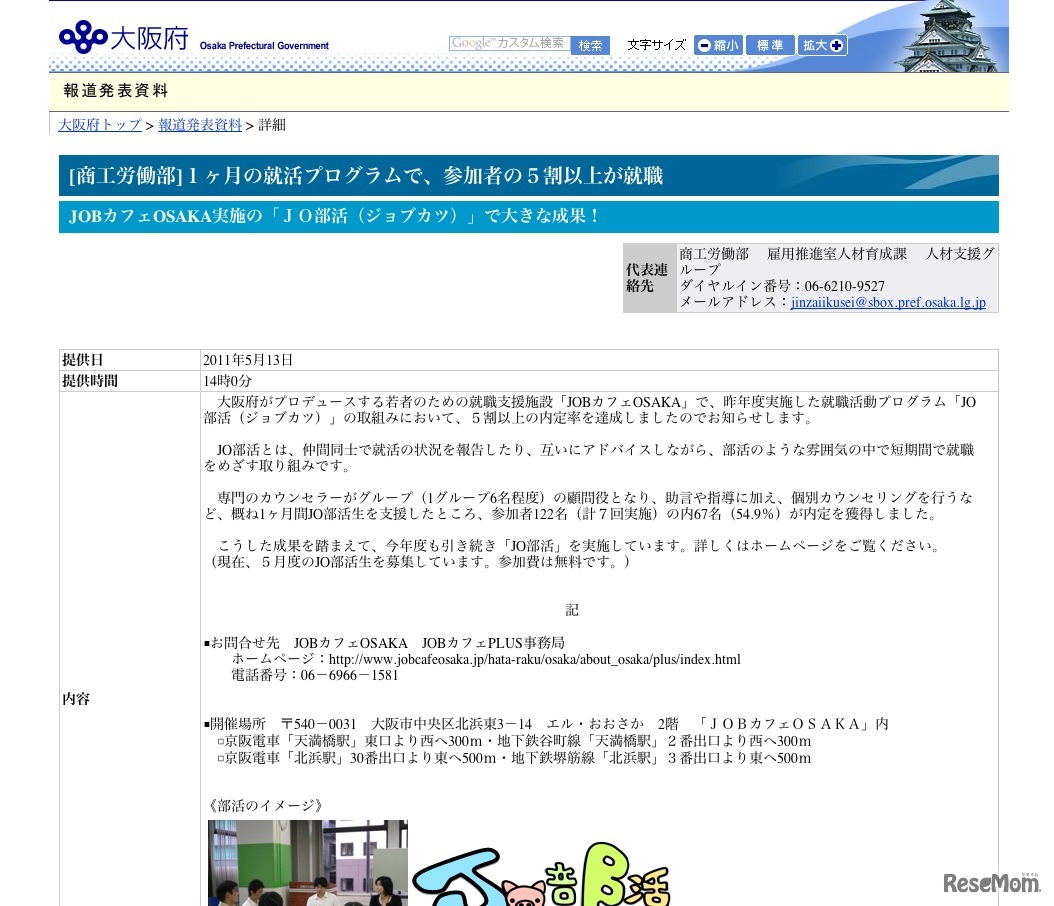
Task: Click the 内容 row label
Action: pyautogui.click(x=76, y=699)
